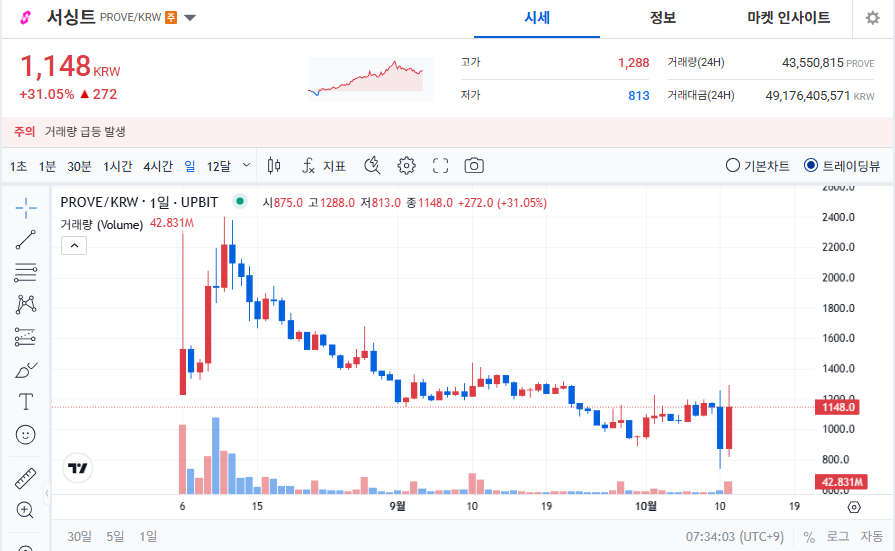This screenshot has width=895, height=551.
Task: Select the 1초 interval
Action: (x=18, y=166)
